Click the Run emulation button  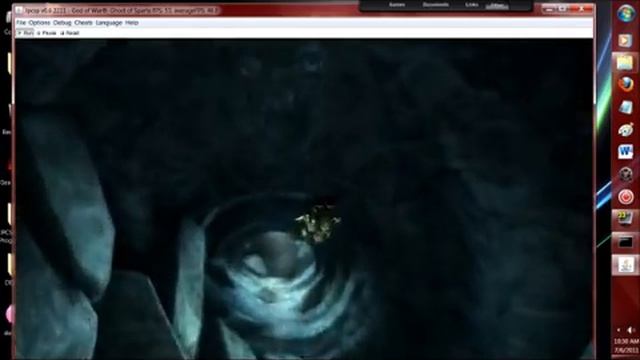(25, 33)
